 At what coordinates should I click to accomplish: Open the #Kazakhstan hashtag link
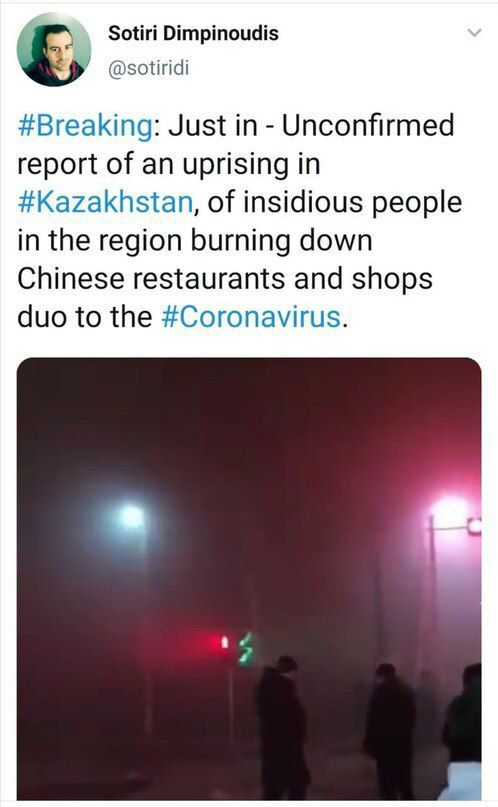point(105,202)
